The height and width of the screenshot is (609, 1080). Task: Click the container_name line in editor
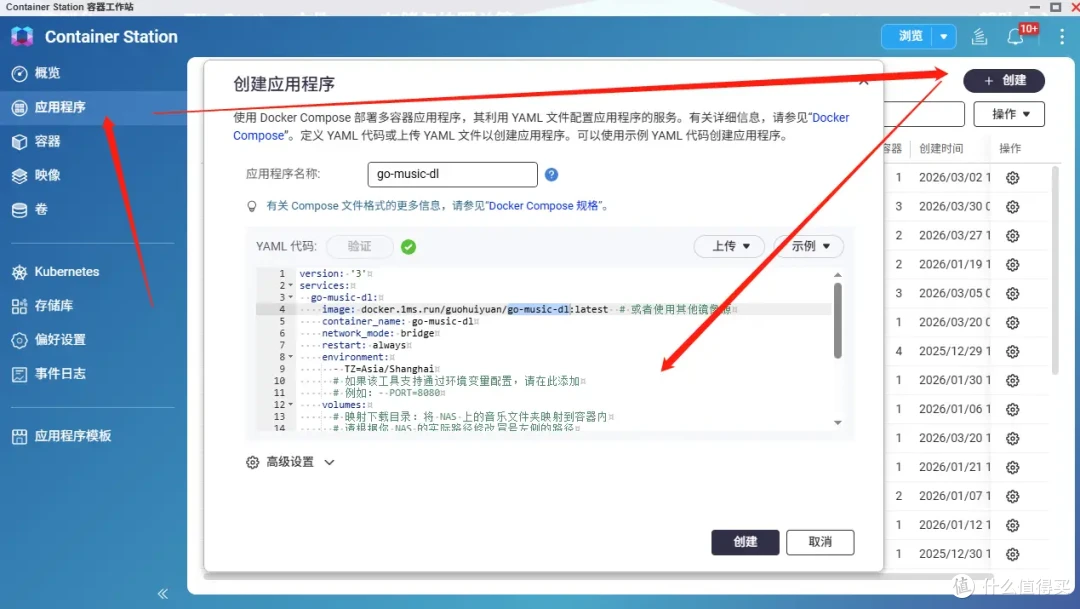pos(397,322)
